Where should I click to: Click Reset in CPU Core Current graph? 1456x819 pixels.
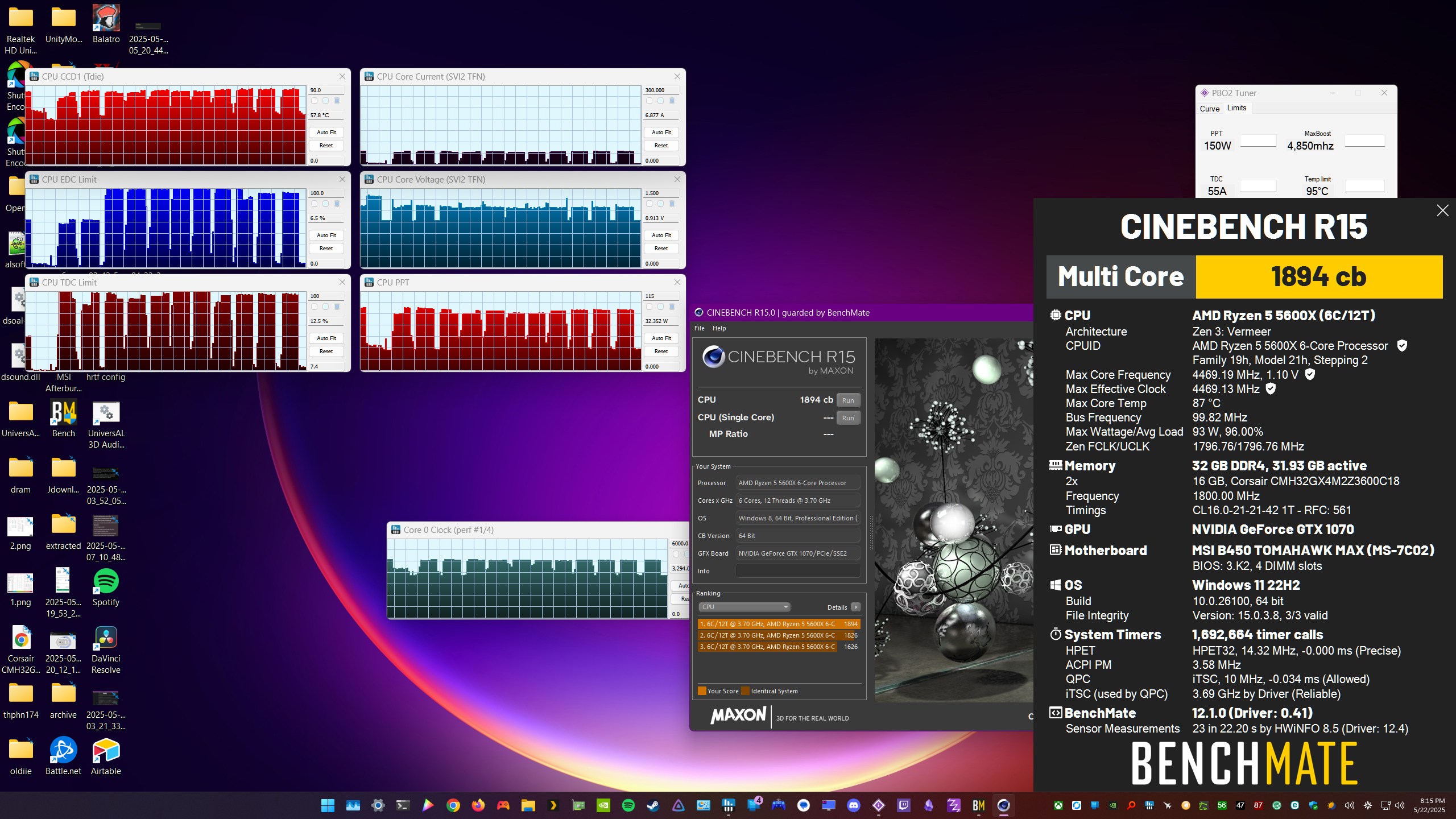(x=661, y=145)
